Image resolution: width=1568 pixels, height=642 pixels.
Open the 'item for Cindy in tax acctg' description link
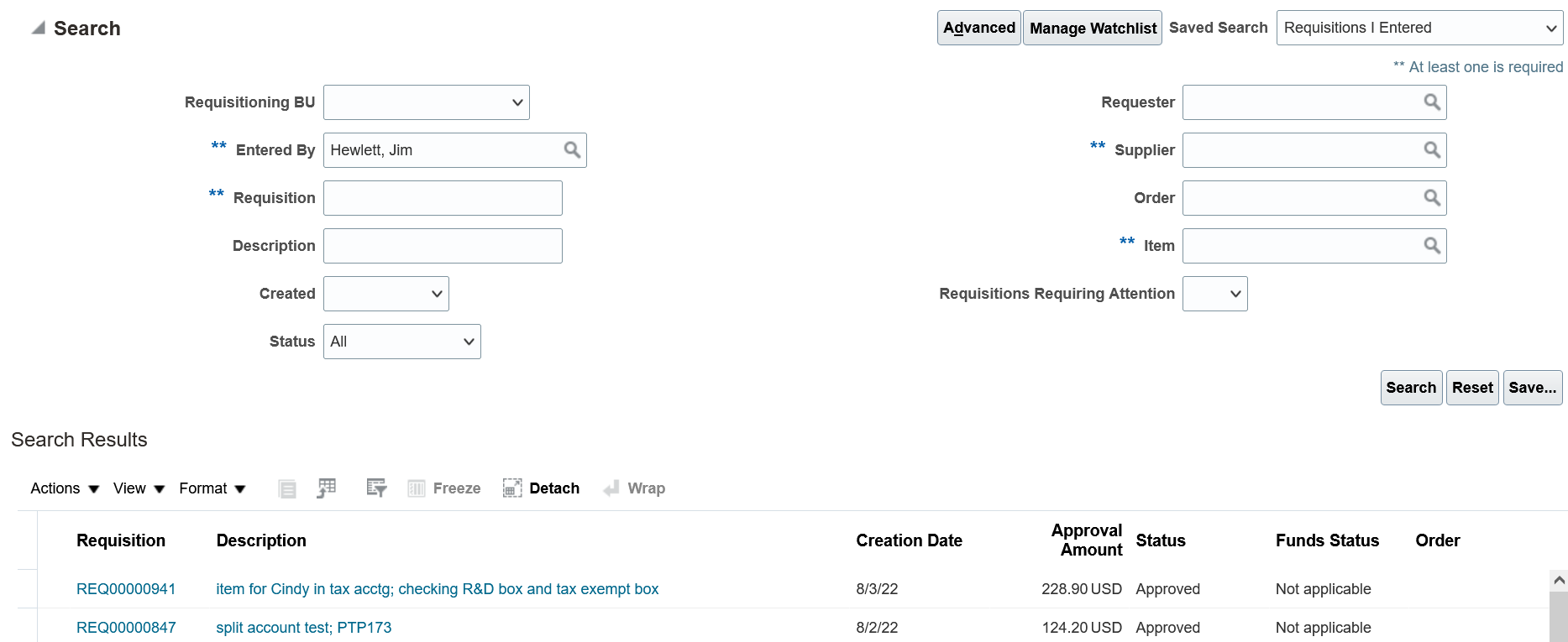pyautogui.click(x=437, y=589)
